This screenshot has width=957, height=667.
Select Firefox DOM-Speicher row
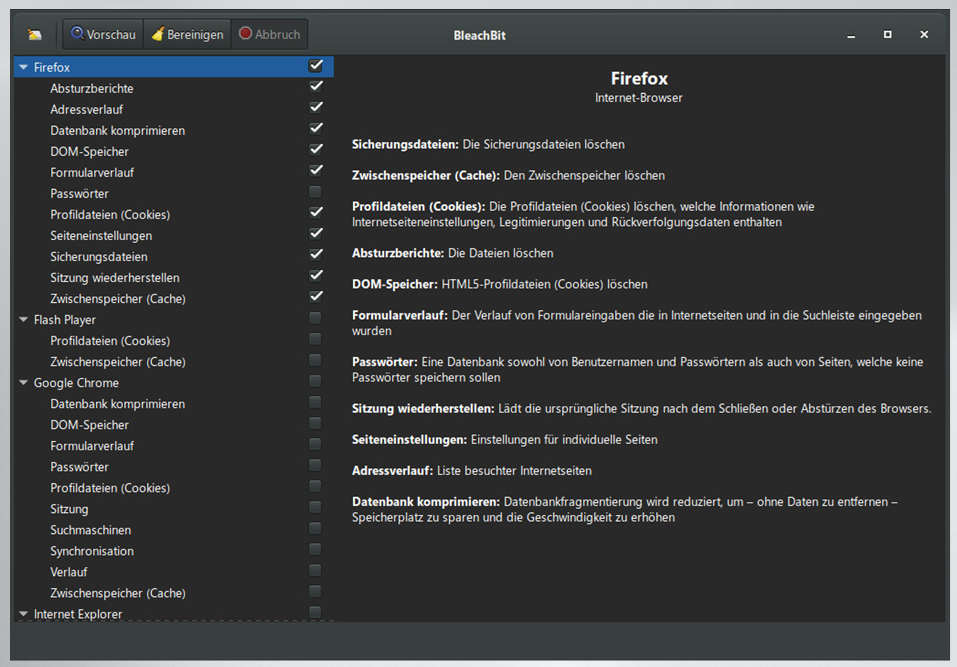point(89,151)
